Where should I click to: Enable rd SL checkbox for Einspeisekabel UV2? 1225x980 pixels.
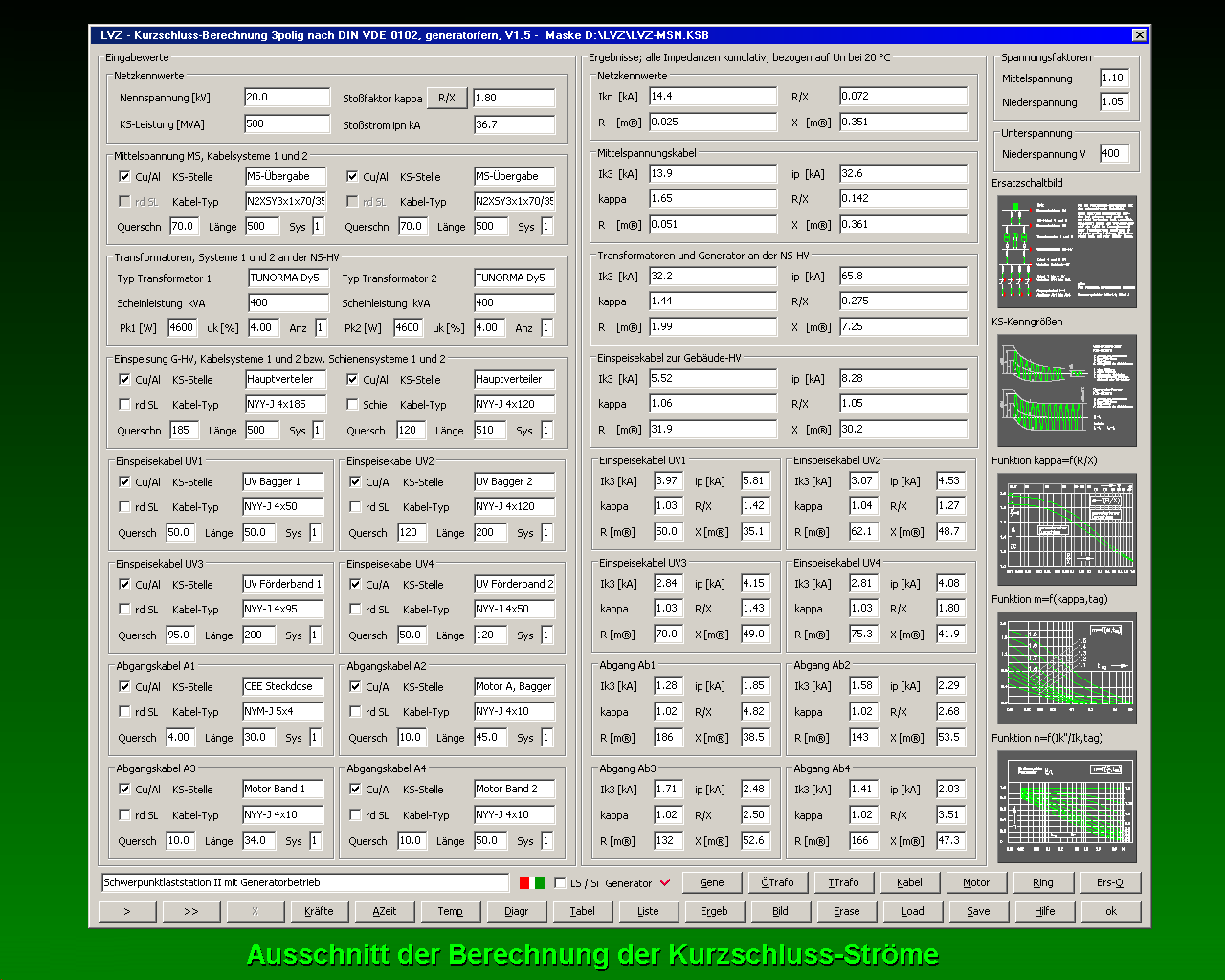pyautogui.click(x=355, y=507)
